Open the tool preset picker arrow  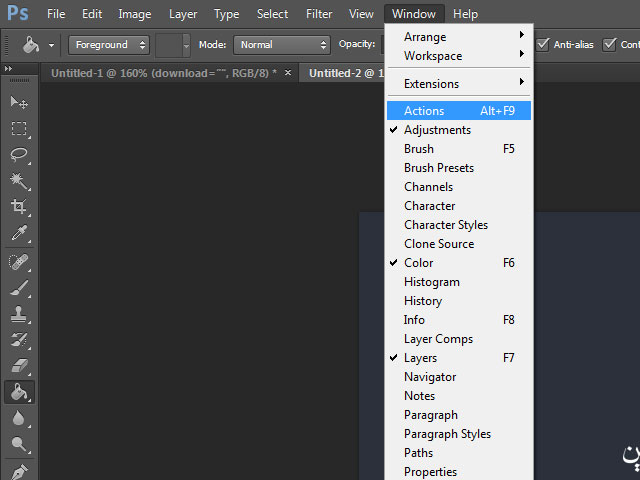51,45
